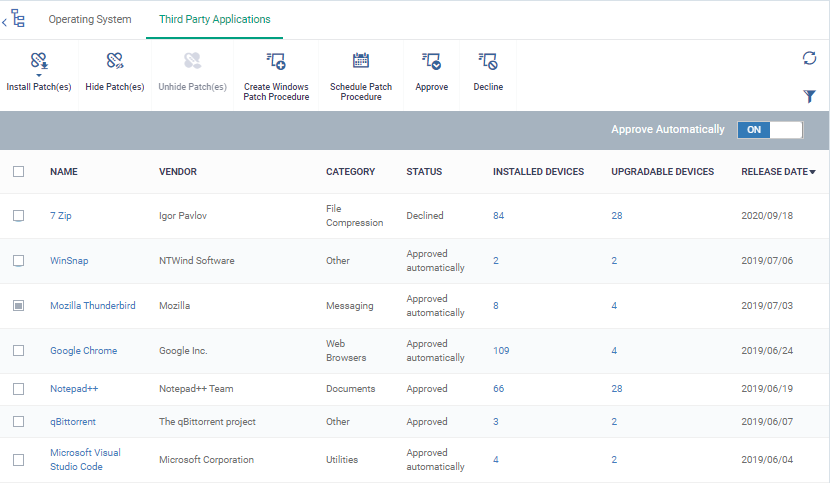Image resolution: width=830 pixels, height=483 pixels.
Task: View 28 upgradable devices for Notepad++
Action: click(x=617, y=389)
